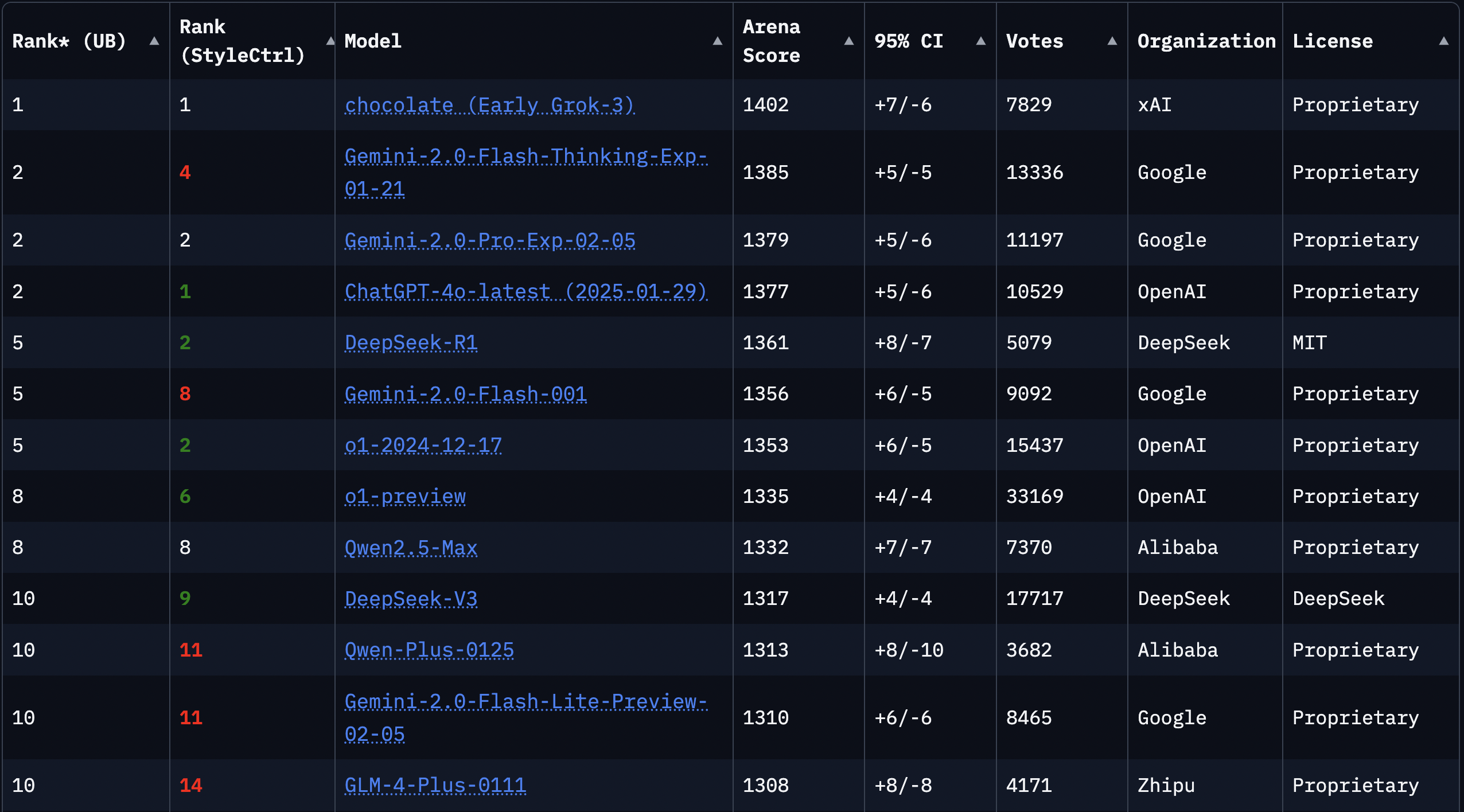Open o1-2024-12-17 model link

point(423,446)
